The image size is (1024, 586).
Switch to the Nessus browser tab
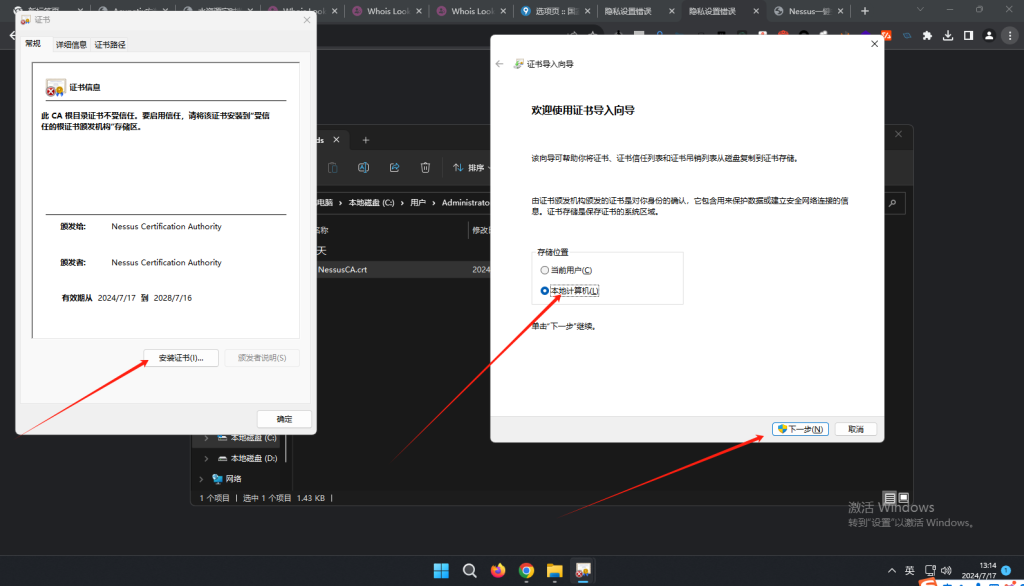808,11
